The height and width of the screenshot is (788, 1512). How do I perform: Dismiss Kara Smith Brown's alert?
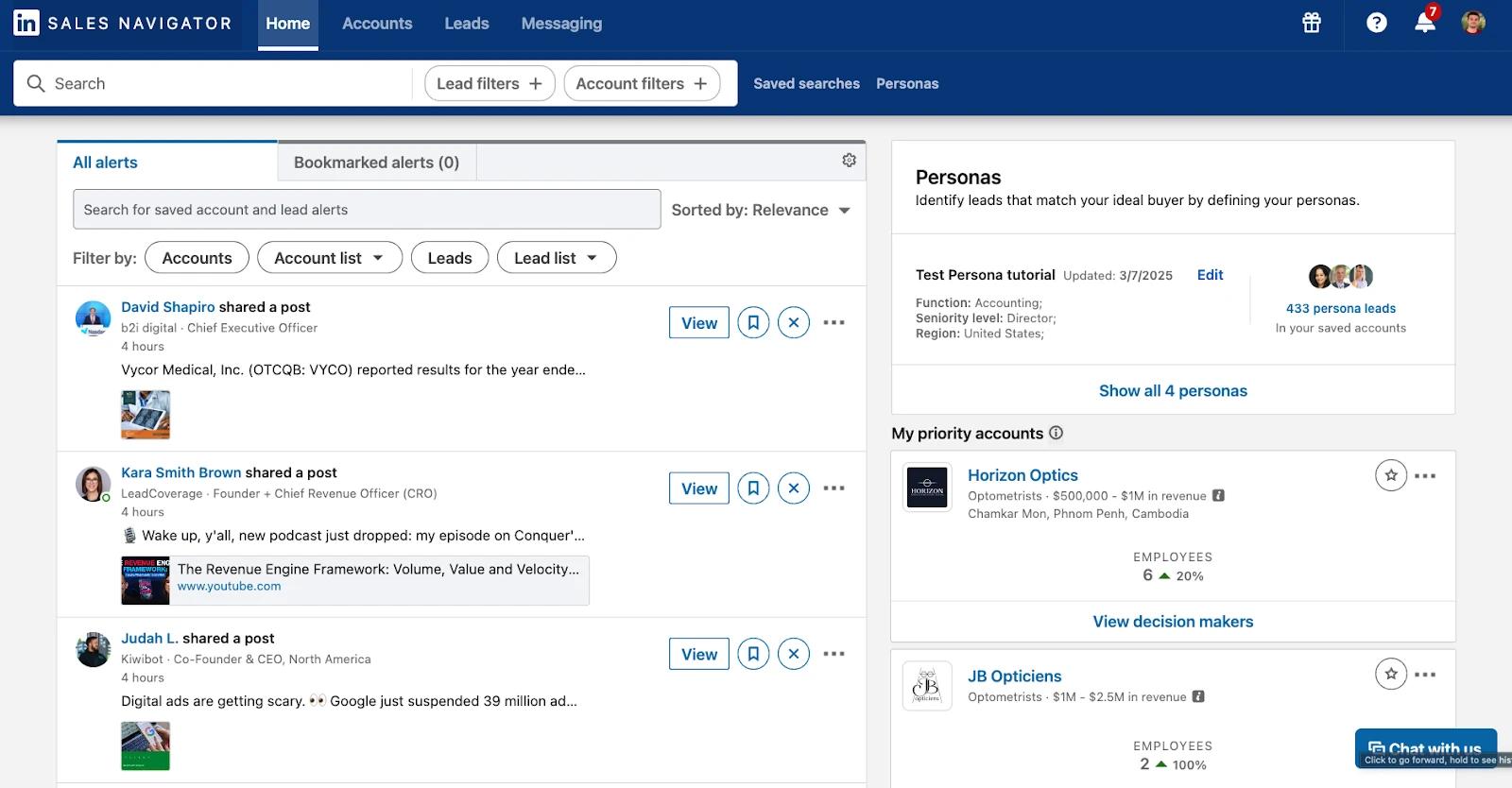pyautogui.click(x=794, y=488)
